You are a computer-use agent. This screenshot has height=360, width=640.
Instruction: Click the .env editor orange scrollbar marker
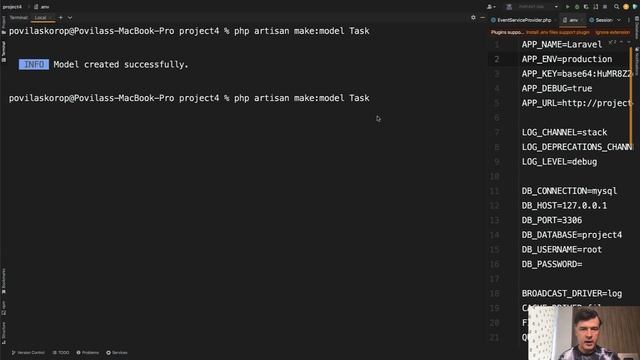(631, 97)
